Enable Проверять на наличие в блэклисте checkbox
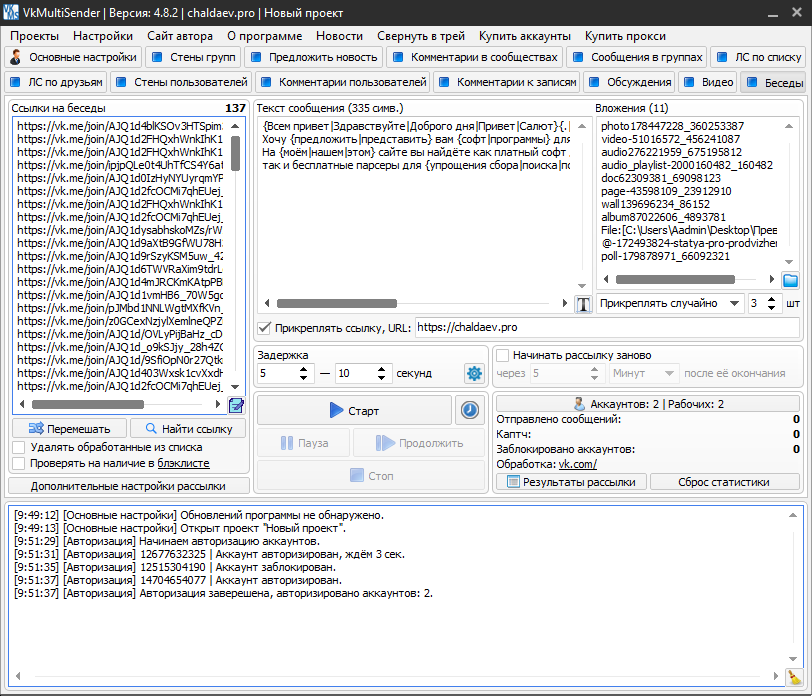812x696 pixels. point(19,463)
